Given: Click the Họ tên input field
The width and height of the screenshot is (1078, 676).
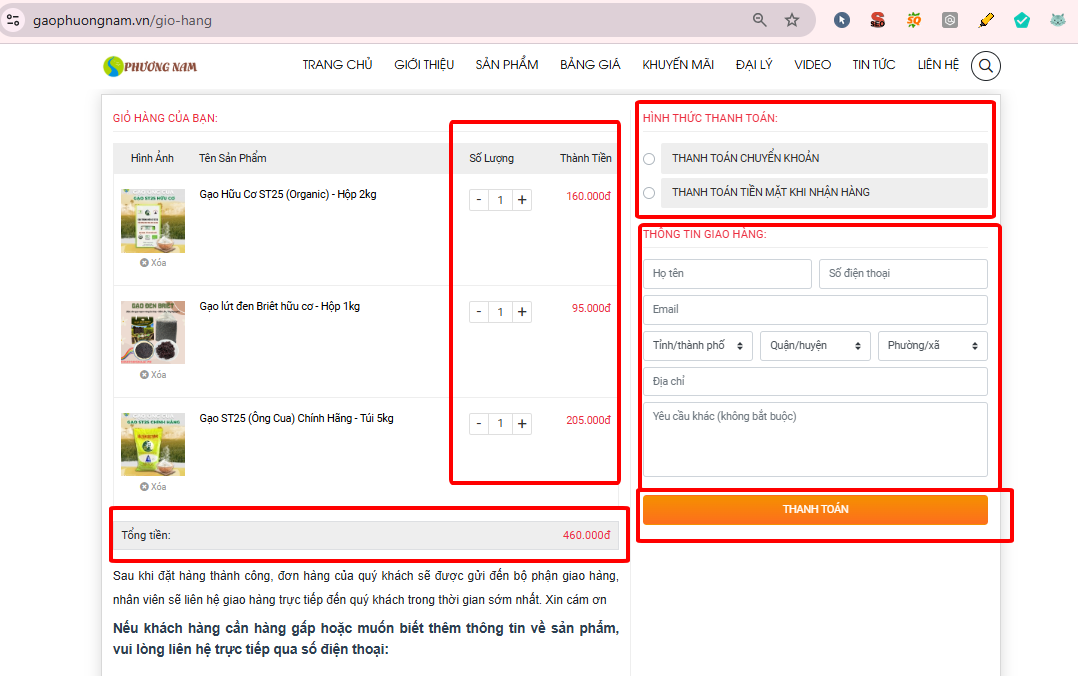Looking at the screenshot, I should click(727, 274).
